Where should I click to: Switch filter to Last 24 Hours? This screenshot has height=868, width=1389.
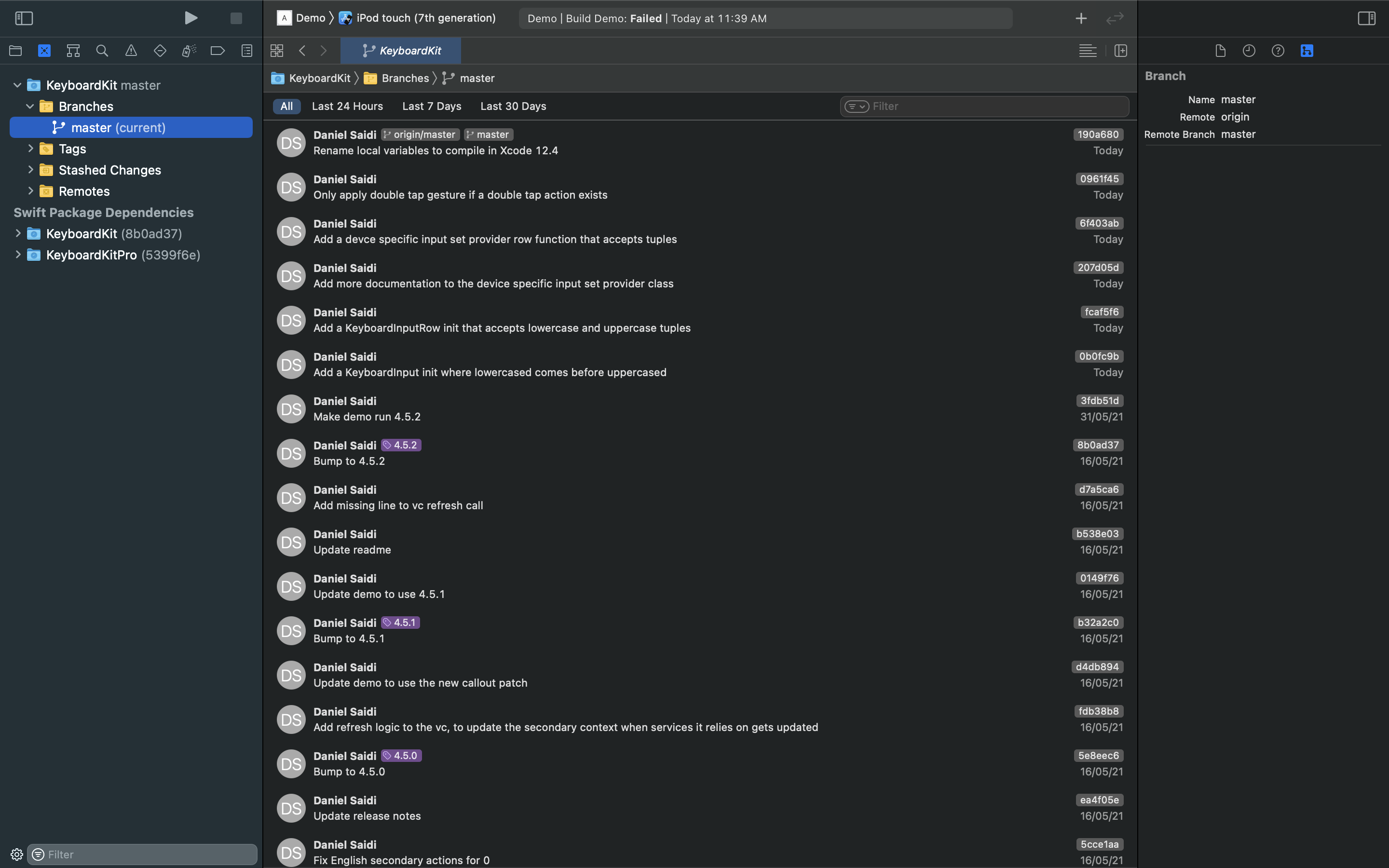347,106
